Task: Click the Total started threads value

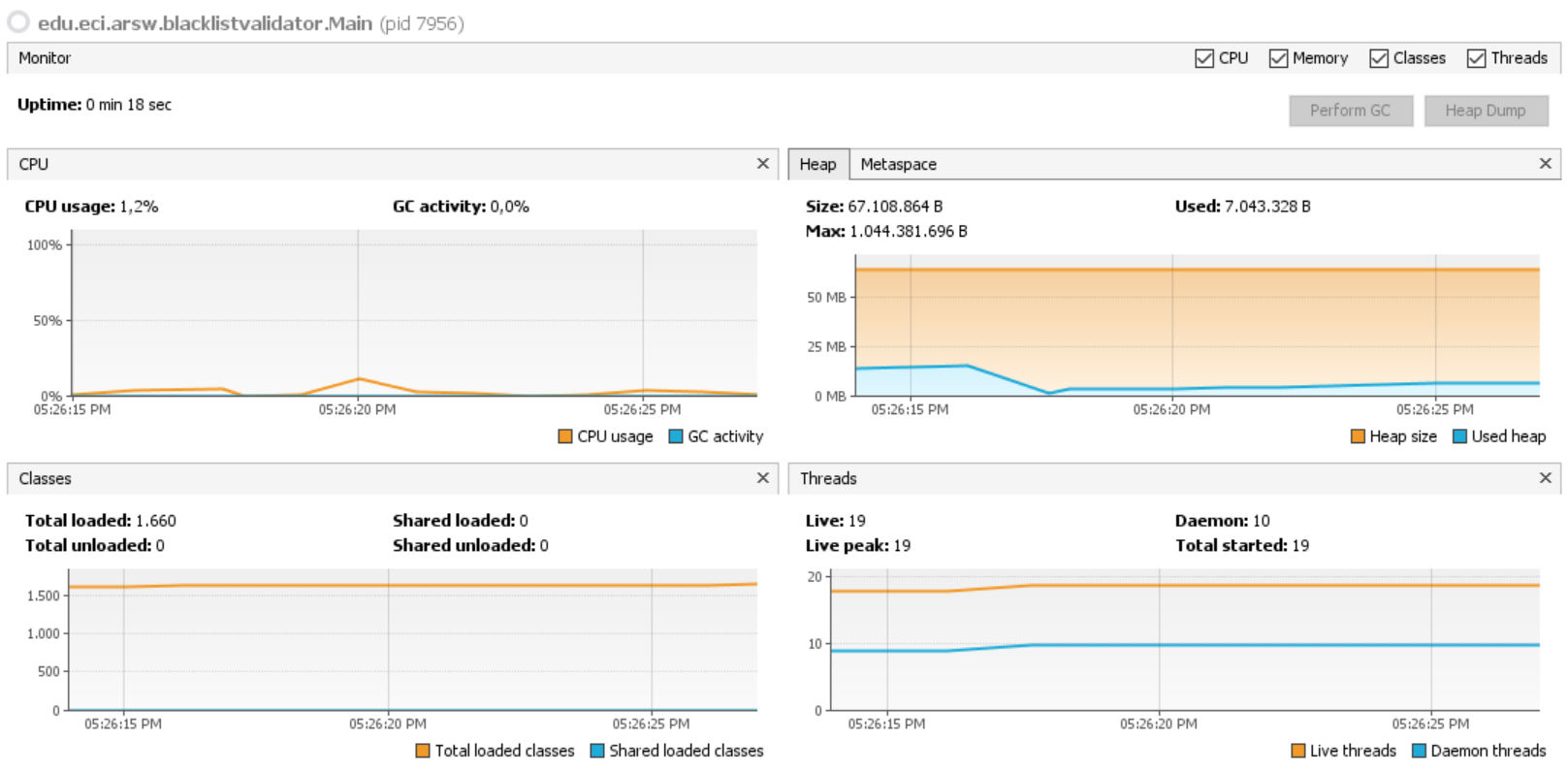Action: (1300, 546)
